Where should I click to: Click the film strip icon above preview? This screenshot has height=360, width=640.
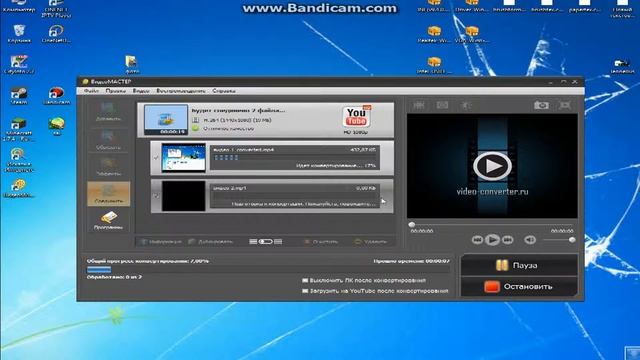419,105
